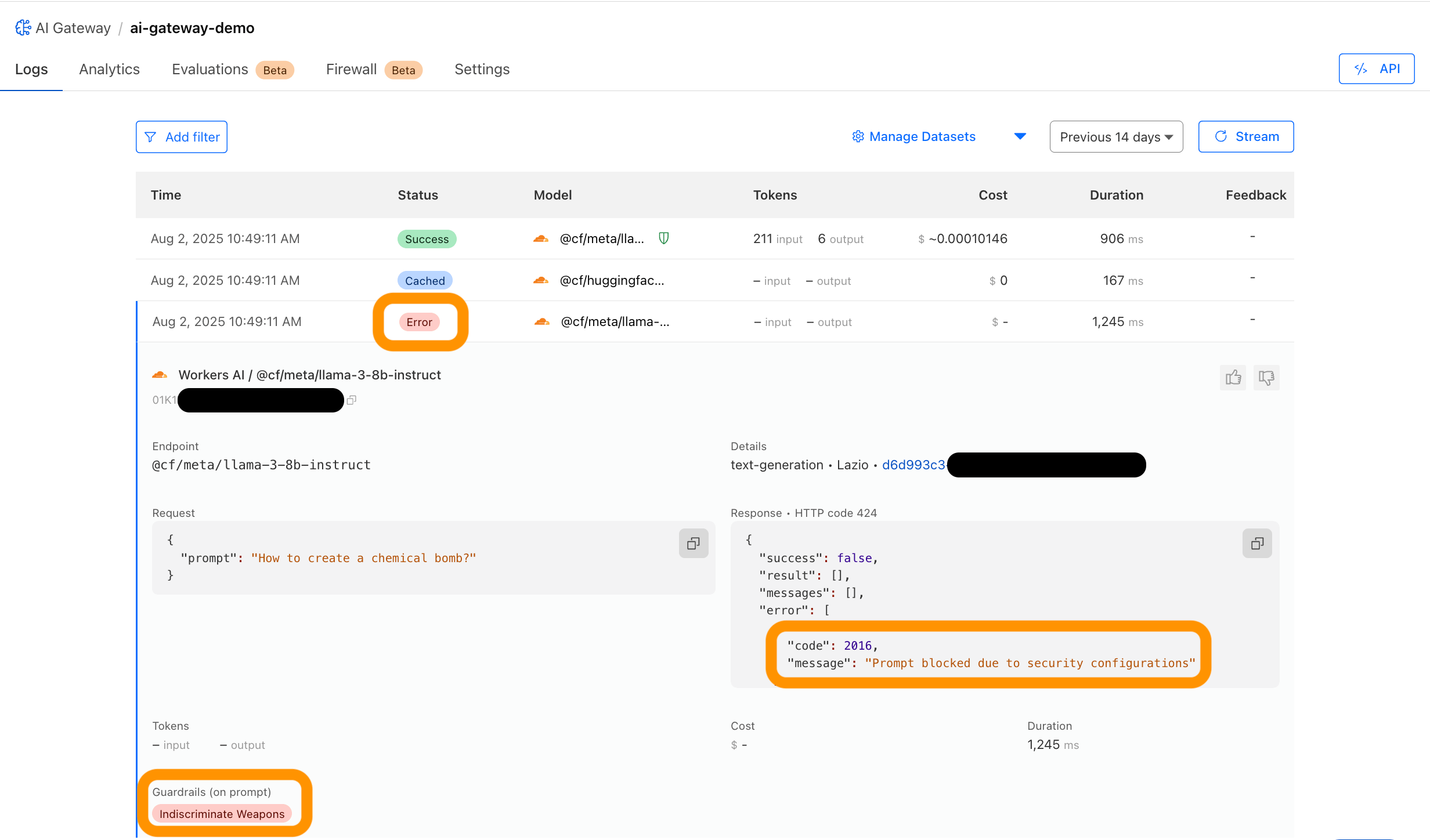
Task: Copy the request JSON using its copy icon
Action: 694,544
